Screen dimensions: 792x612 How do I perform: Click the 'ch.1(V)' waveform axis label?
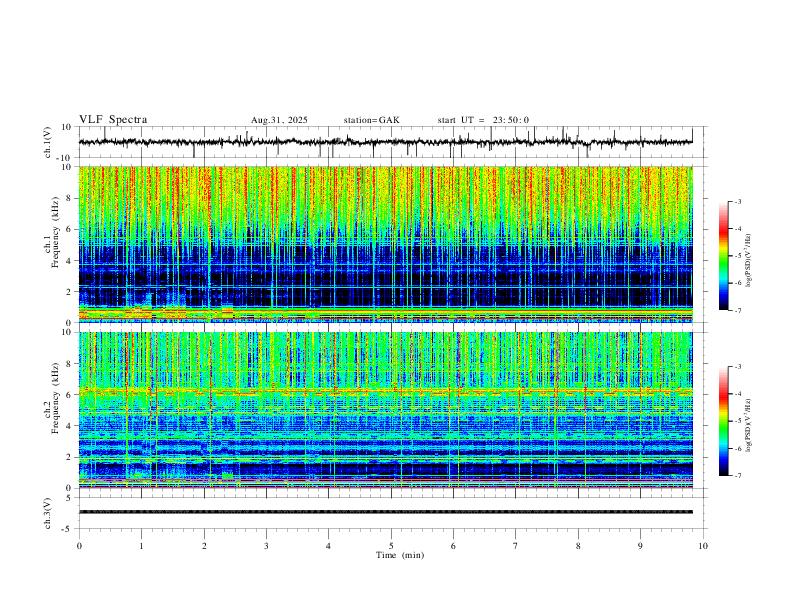(x=48, y=142)
